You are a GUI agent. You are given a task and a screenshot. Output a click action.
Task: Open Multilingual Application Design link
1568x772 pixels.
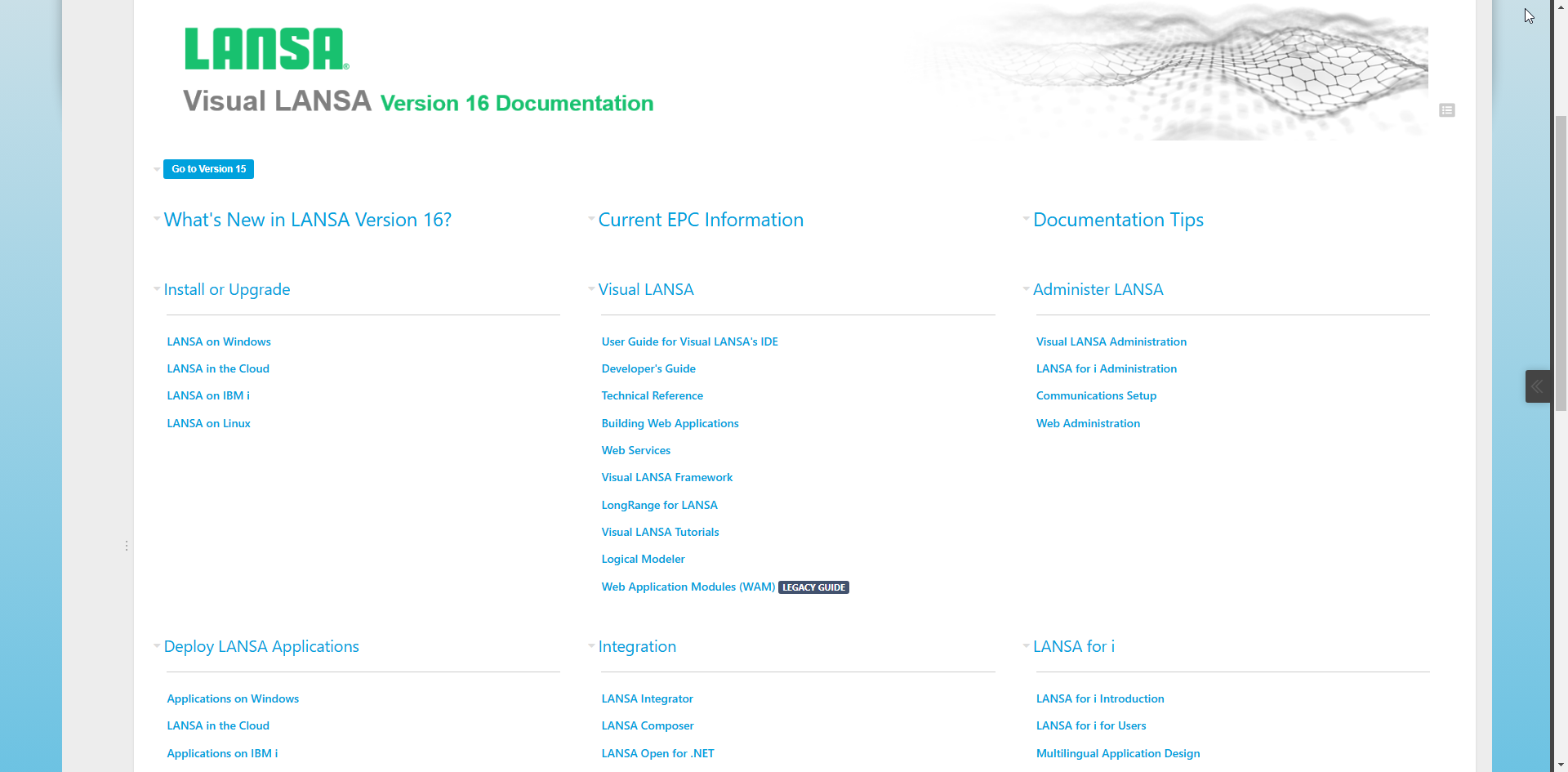coord(1118,753)
